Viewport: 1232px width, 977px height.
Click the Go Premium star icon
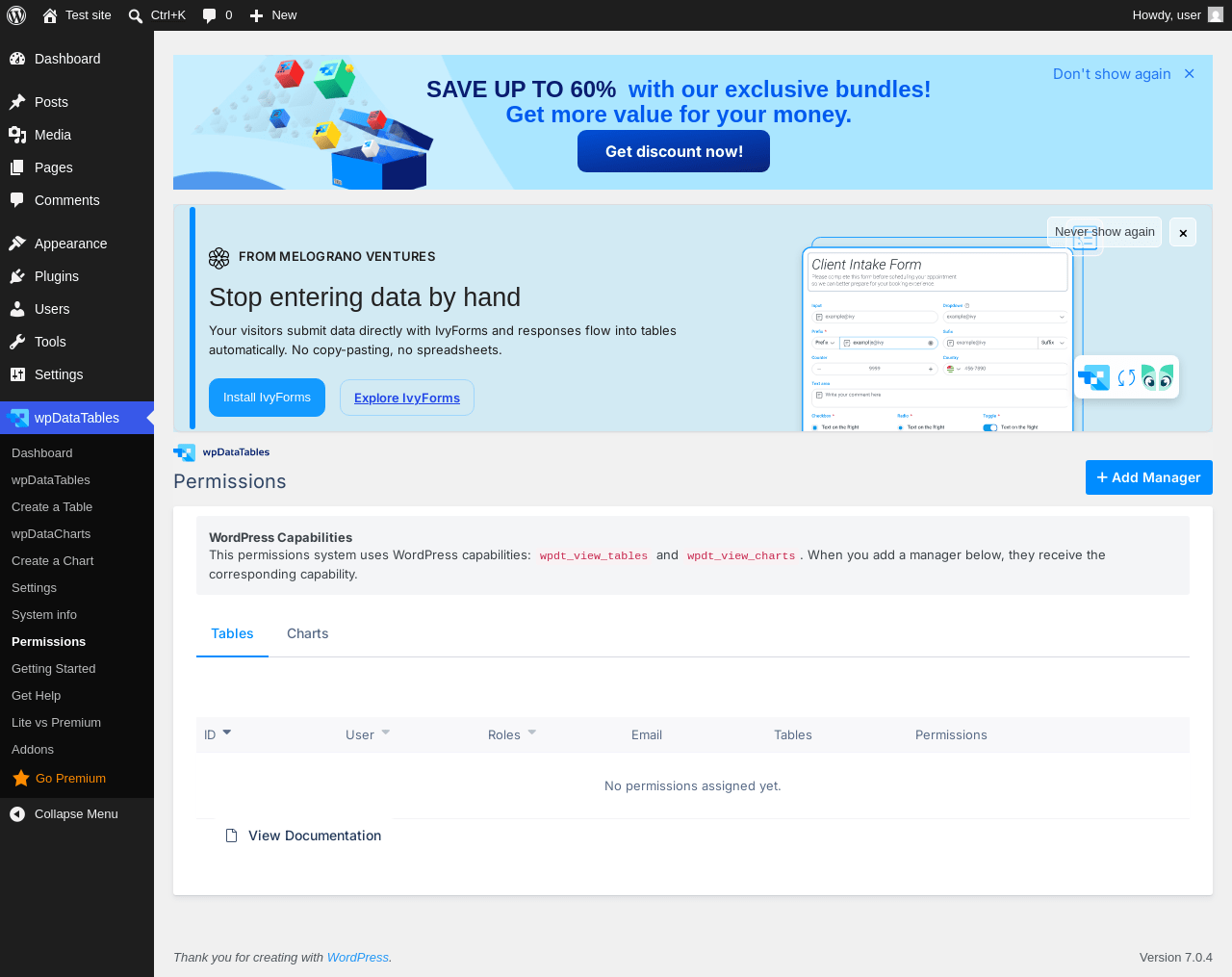21,778
